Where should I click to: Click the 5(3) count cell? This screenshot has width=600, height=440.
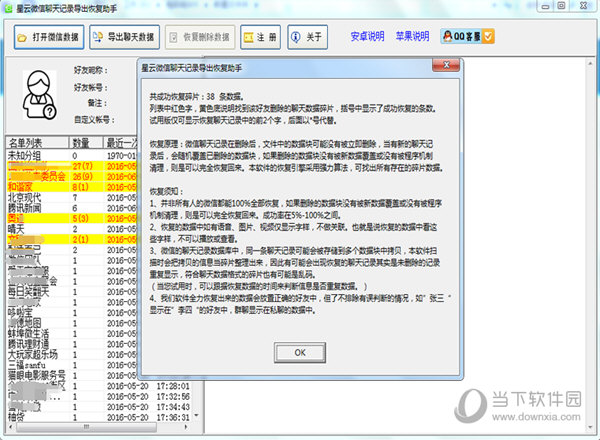[81, 218]
